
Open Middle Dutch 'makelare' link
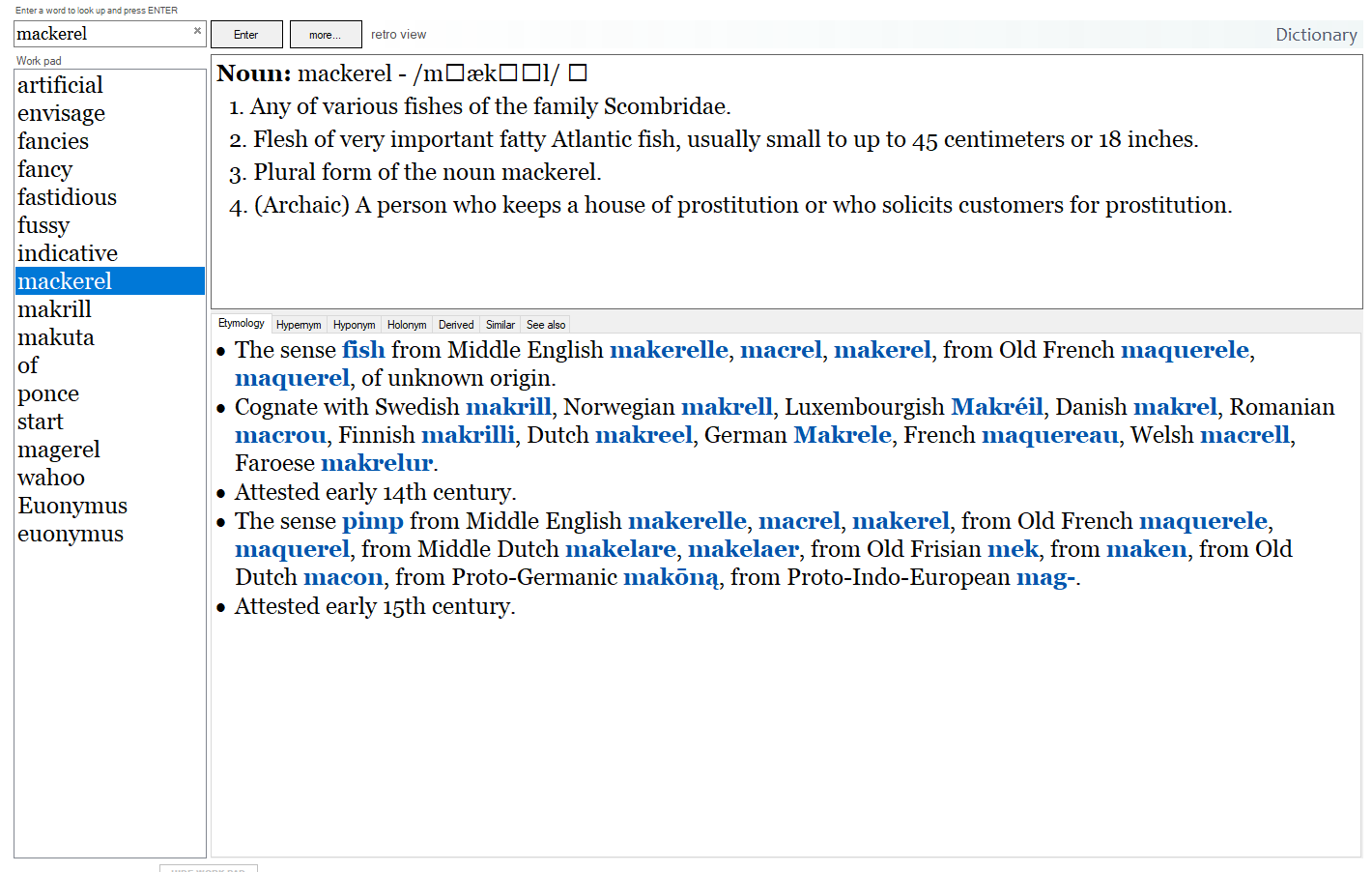tap(620, 549)
